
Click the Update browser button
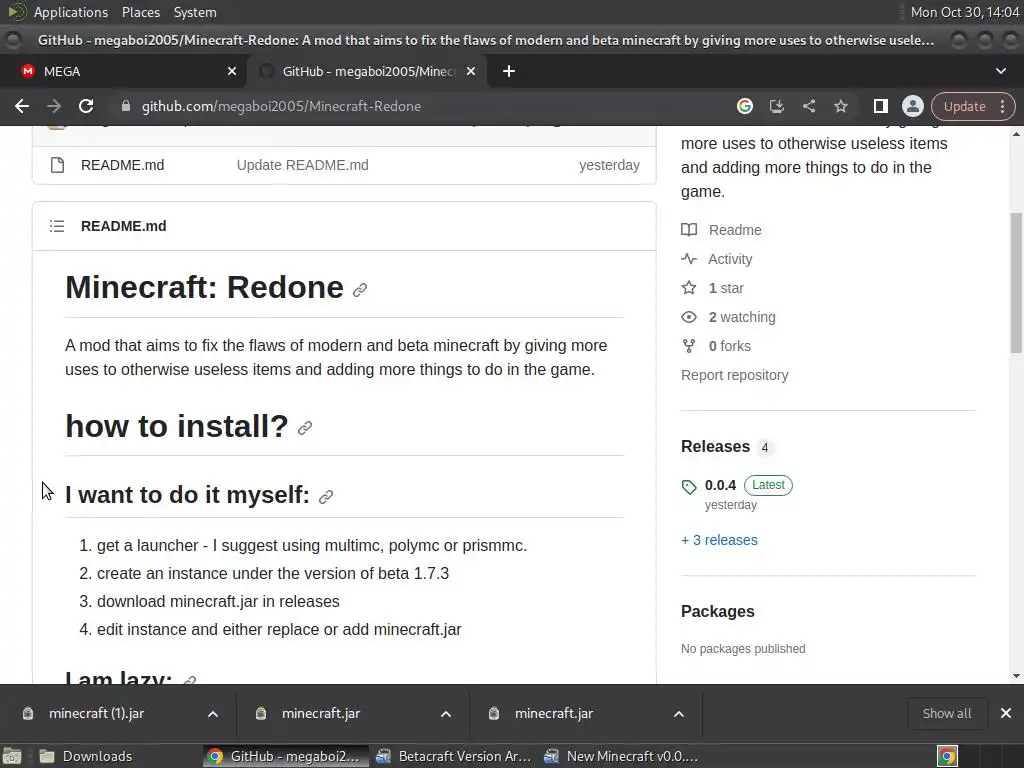[965, 106]
